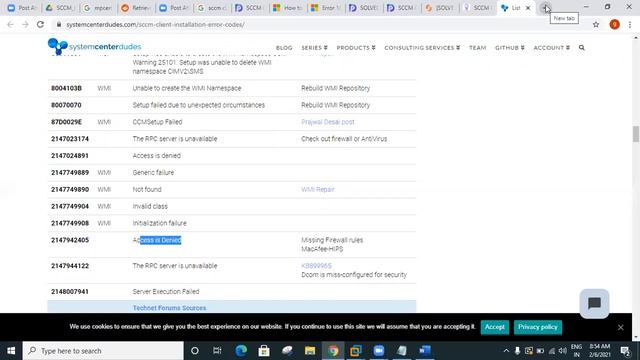Screen dimensions: 640x360
Task: Accept the cookies
Action: 495,327
